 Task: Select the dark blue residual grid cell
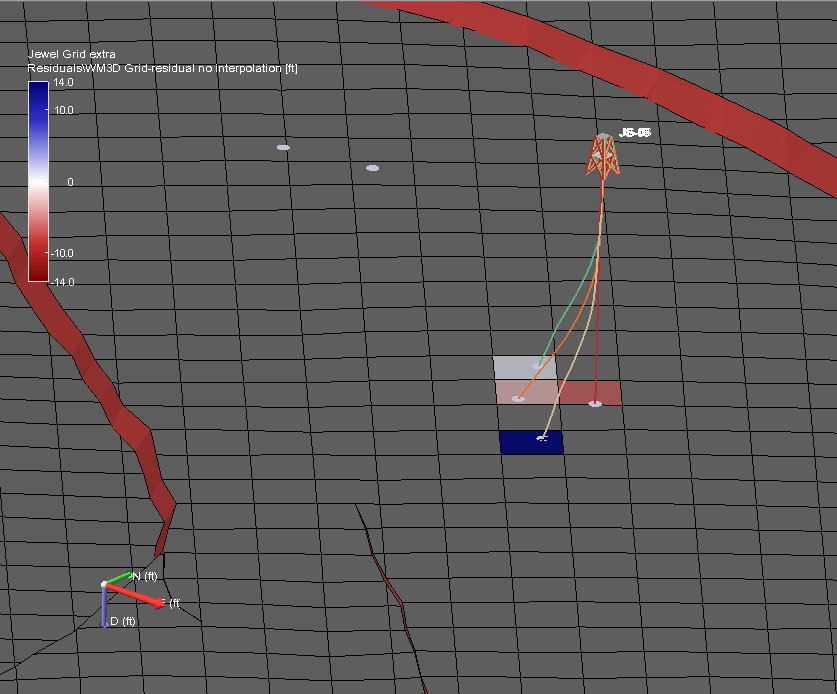[531, 442]
